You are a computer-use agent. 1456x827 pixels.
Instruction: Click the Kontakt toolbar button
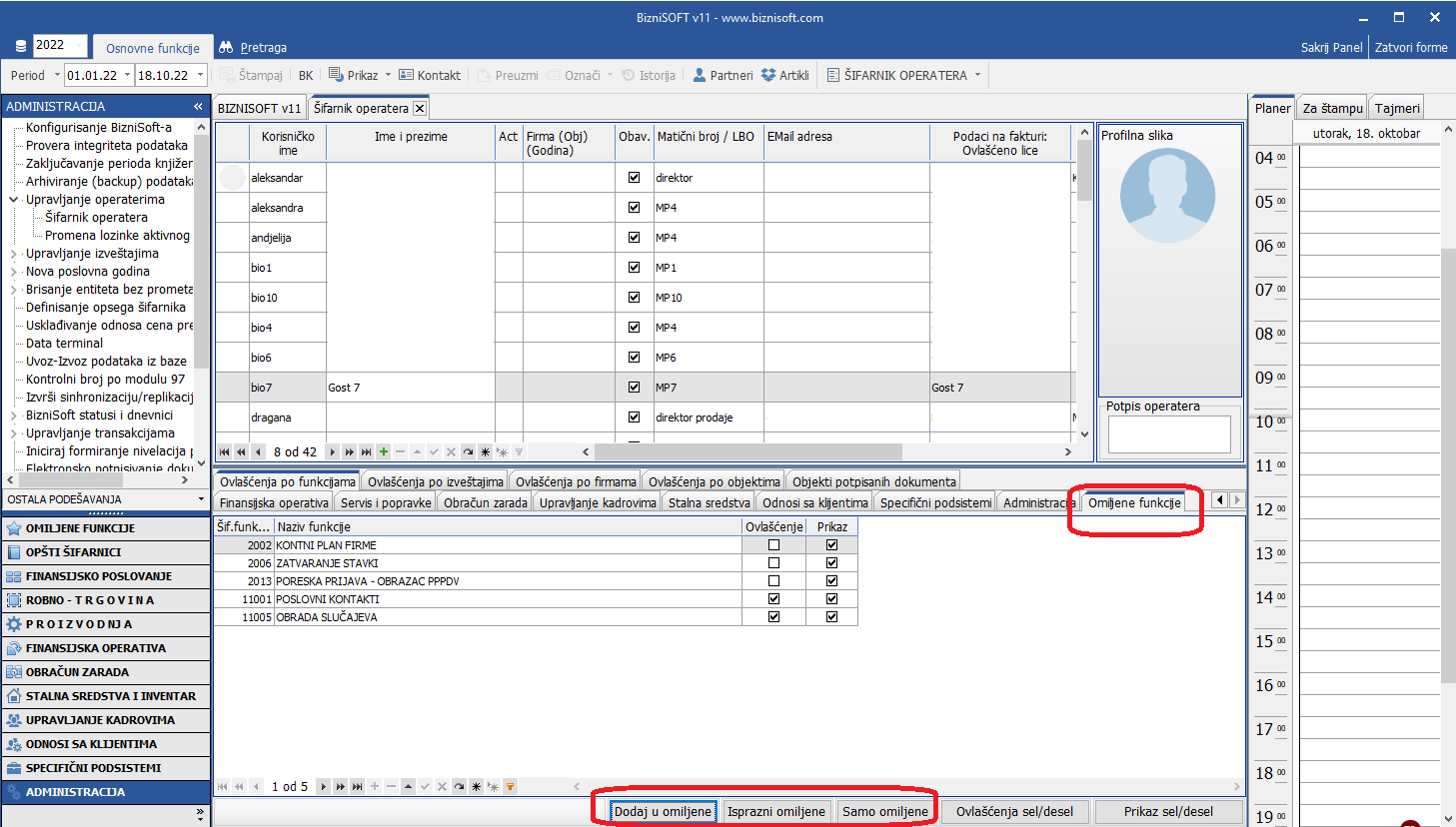coord(429,75)
